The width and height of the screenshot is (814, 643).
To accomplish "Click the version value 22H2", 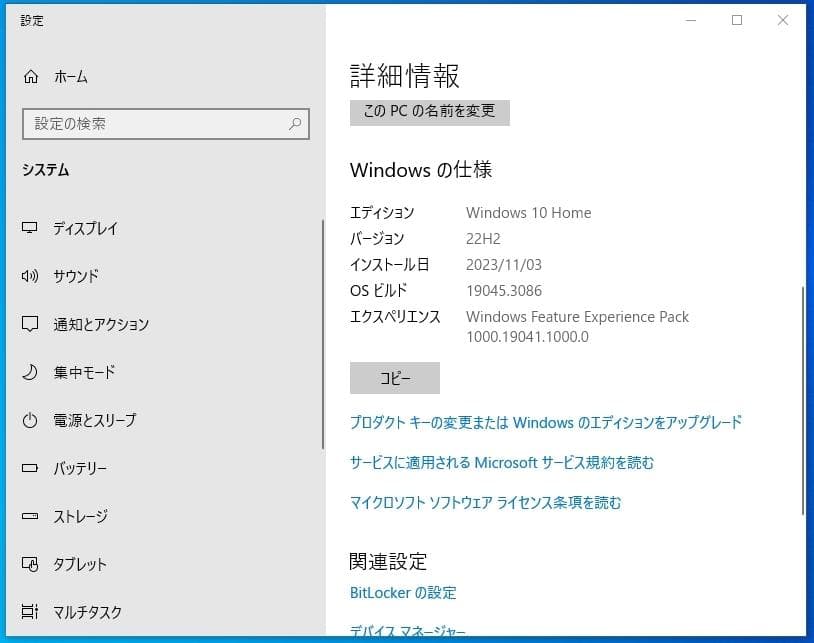I will (483, 239).
